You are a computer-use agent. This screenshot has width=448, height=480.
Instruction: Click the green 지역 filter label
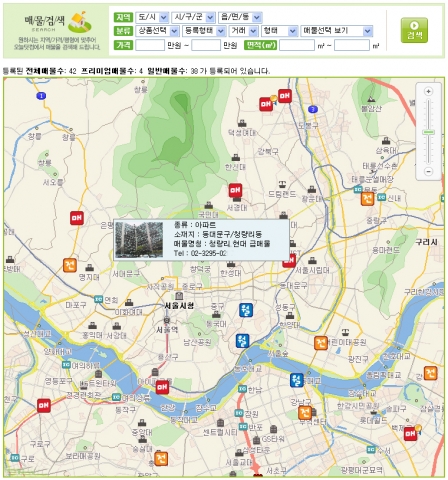123,17
